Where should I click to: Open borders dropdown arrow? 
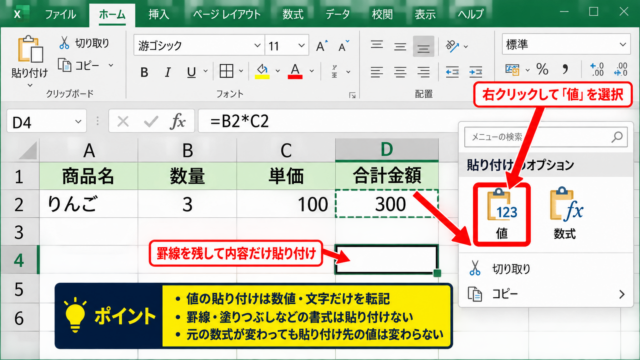point(241,71)
